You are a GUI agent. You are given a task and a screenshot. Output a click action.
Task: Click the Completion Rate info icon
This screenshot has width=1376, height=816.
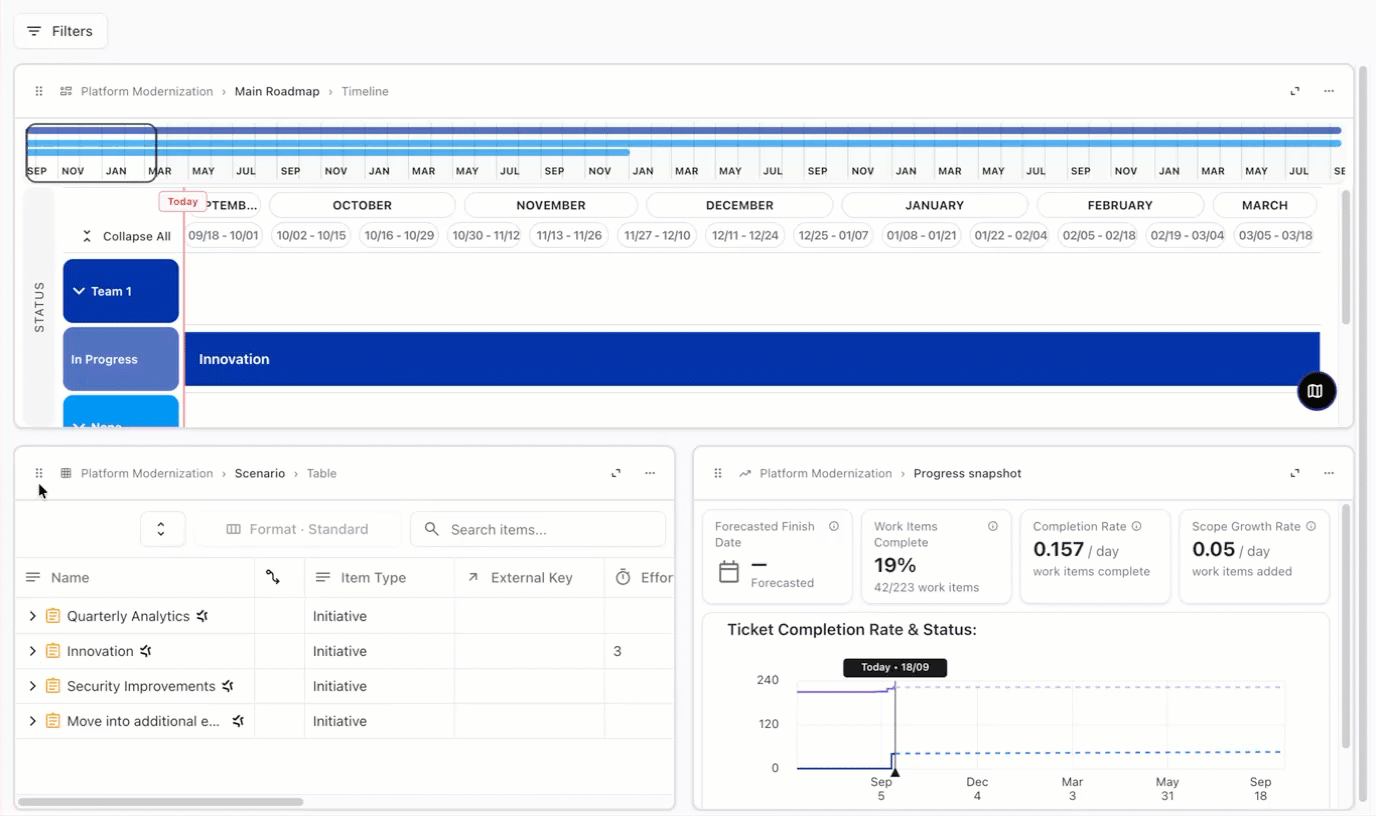pyautogui.click(x=1136, y=526)
